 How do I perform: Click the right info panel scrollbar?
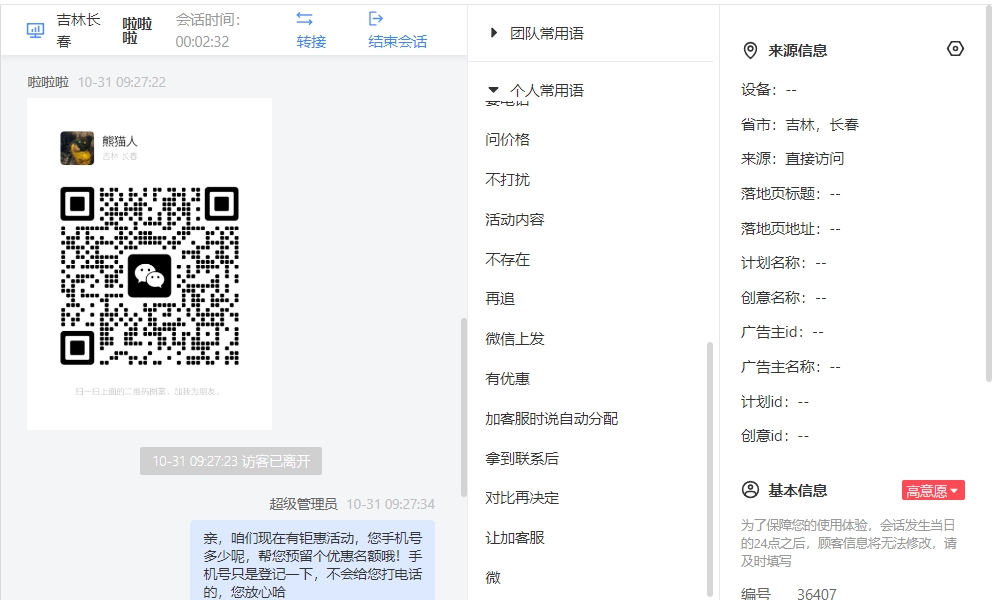pyautogui.click(x=988, y=194)
